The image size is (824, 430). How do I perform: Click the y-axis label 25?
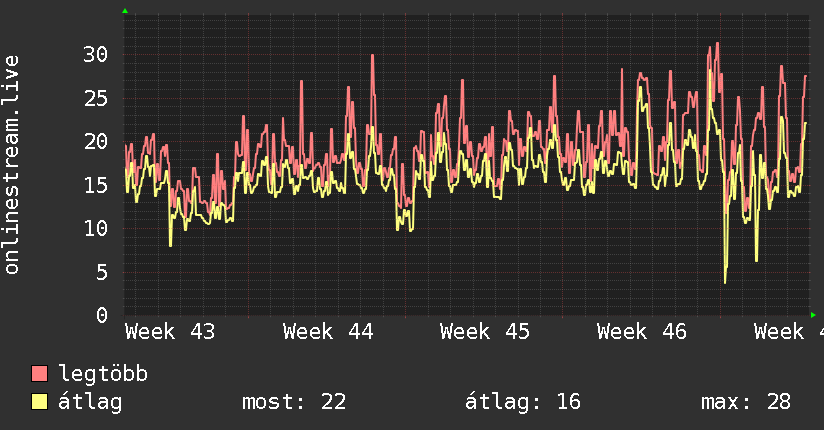96,98
